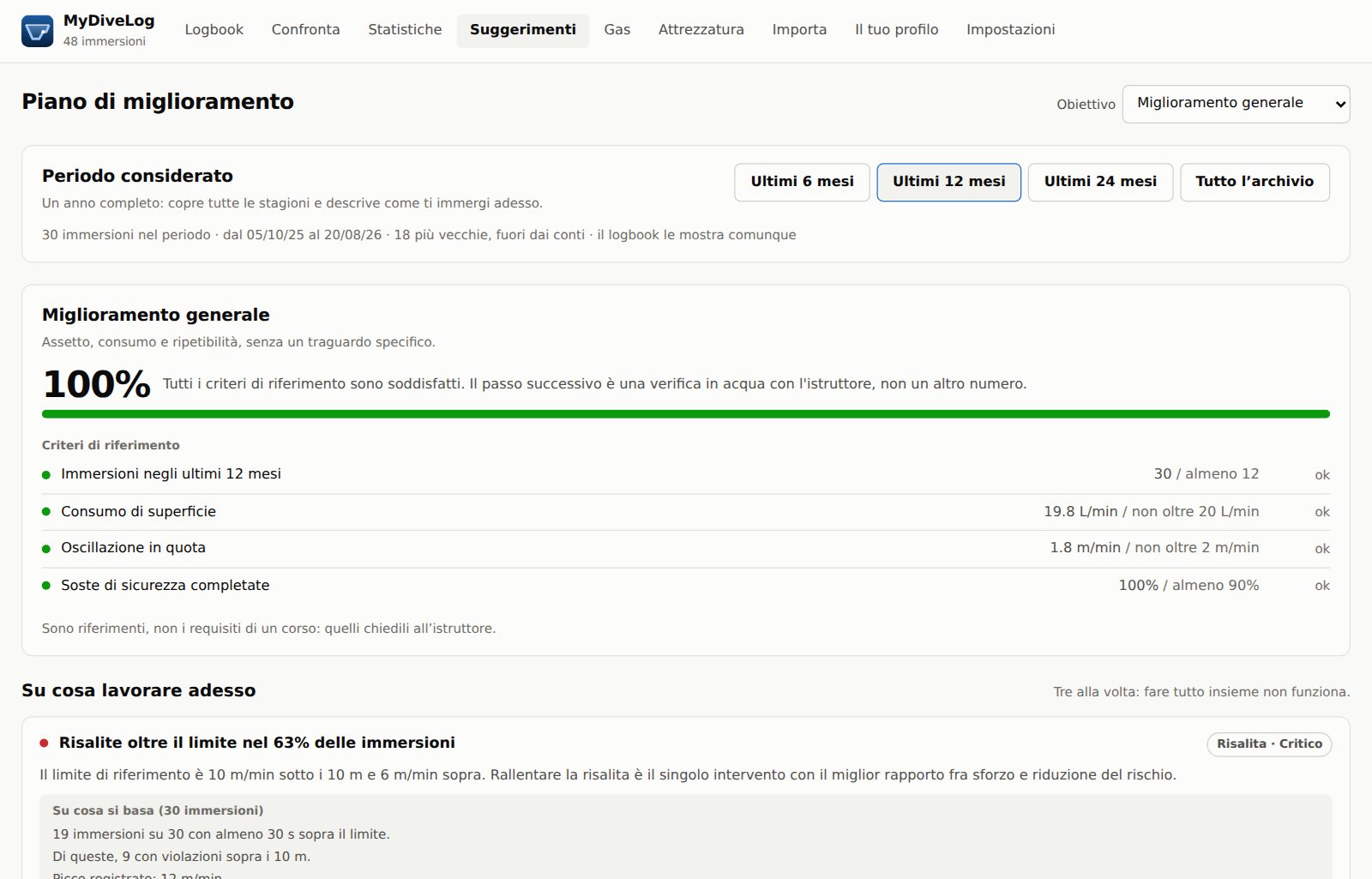Go to the Gas tab
The image size is (1372, 879).
(617, 30)
